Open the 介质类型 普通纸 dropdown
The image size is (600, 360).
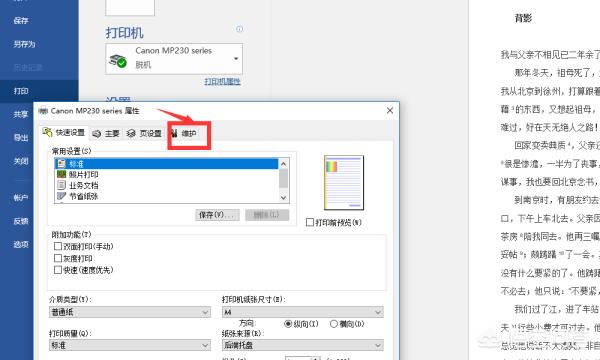click(130, 312)
